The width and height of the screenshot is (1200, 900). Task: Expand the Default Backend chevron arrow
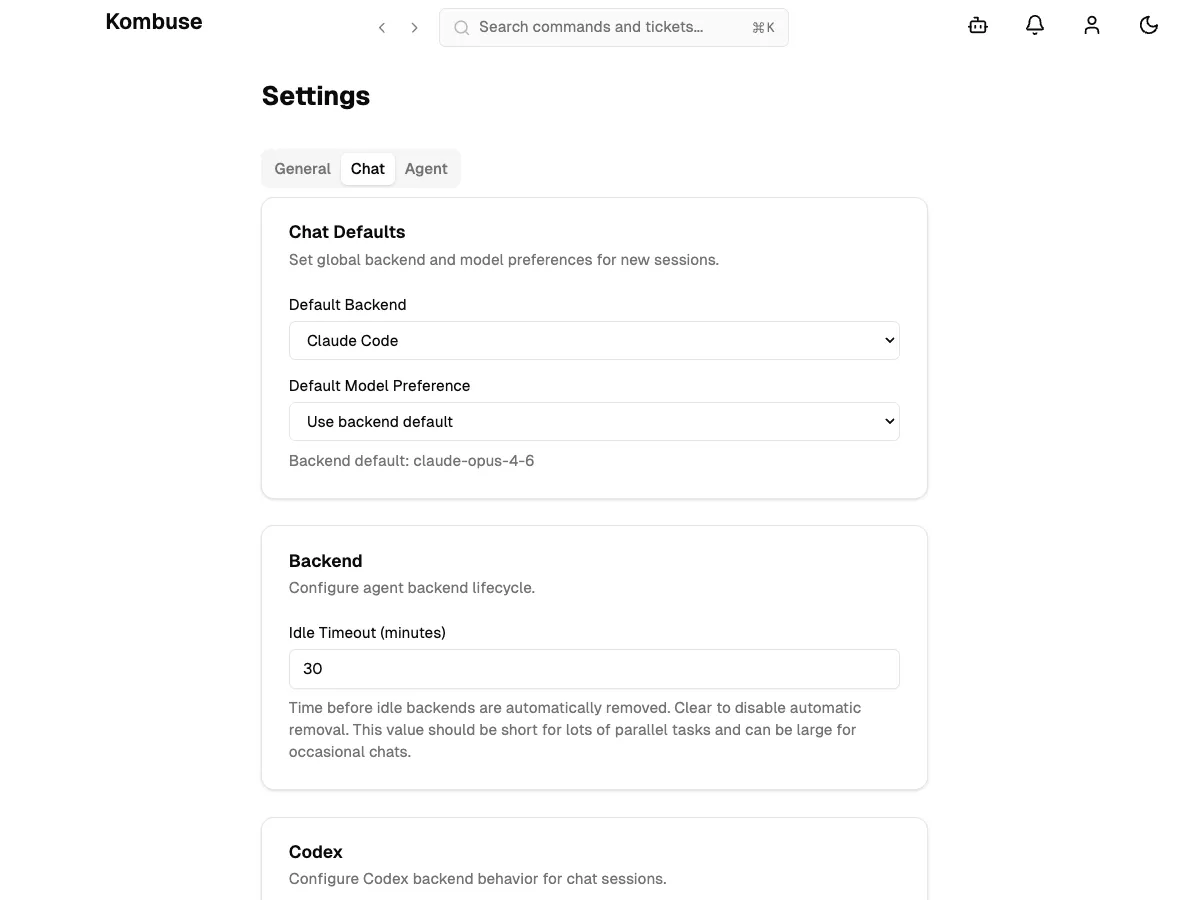888,340
